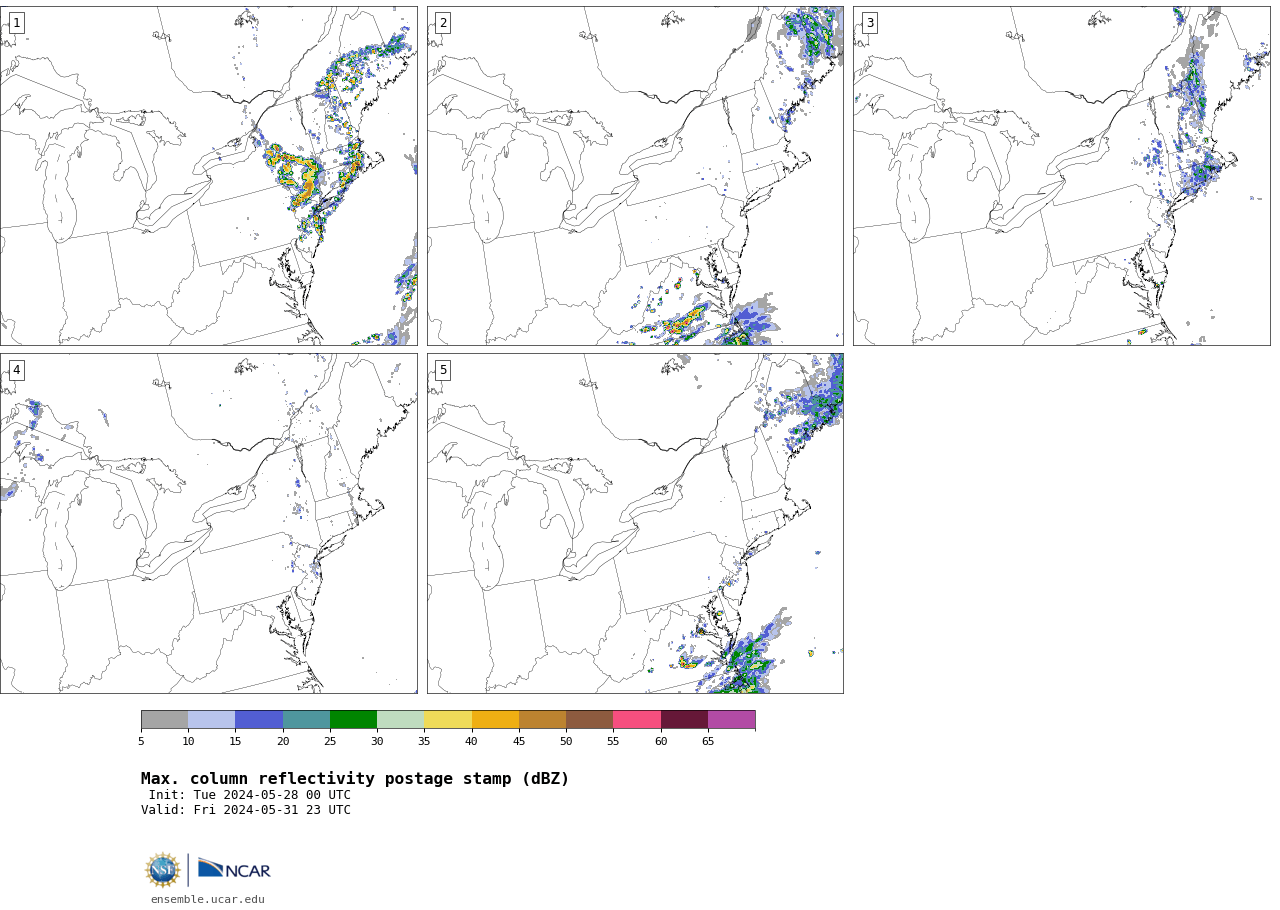Image resolution: width=1280 pixels, height=910 pixels.
Task: Open ensemble member 4 reflectivity map
Action: (208, 523)
